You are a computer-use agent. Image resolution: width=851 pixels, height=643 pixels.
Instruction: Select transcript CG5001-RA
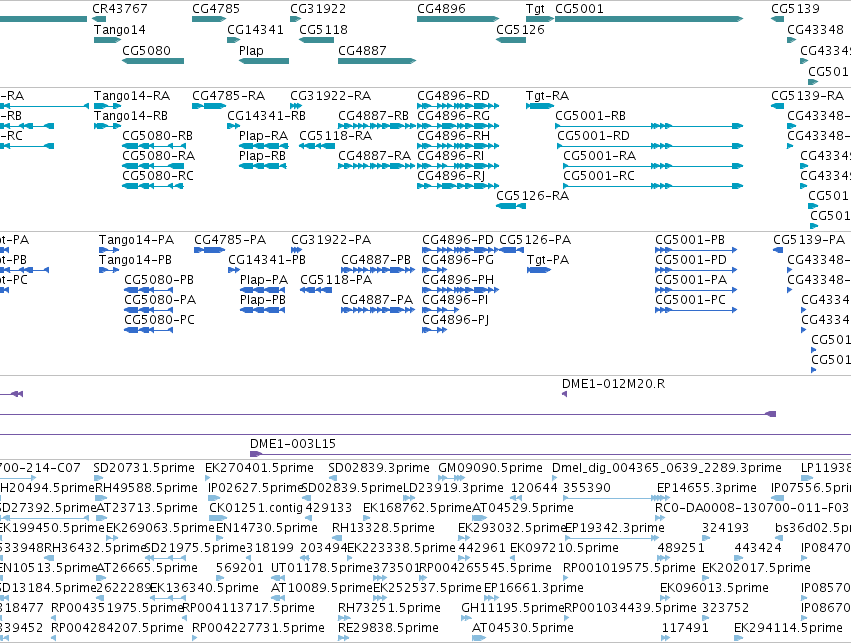click(x=653, y=167)
